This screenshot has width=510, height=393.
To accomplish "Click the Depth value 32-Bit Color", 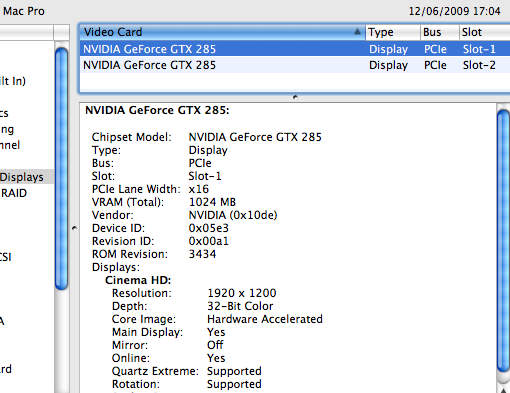I will [240, 306].
